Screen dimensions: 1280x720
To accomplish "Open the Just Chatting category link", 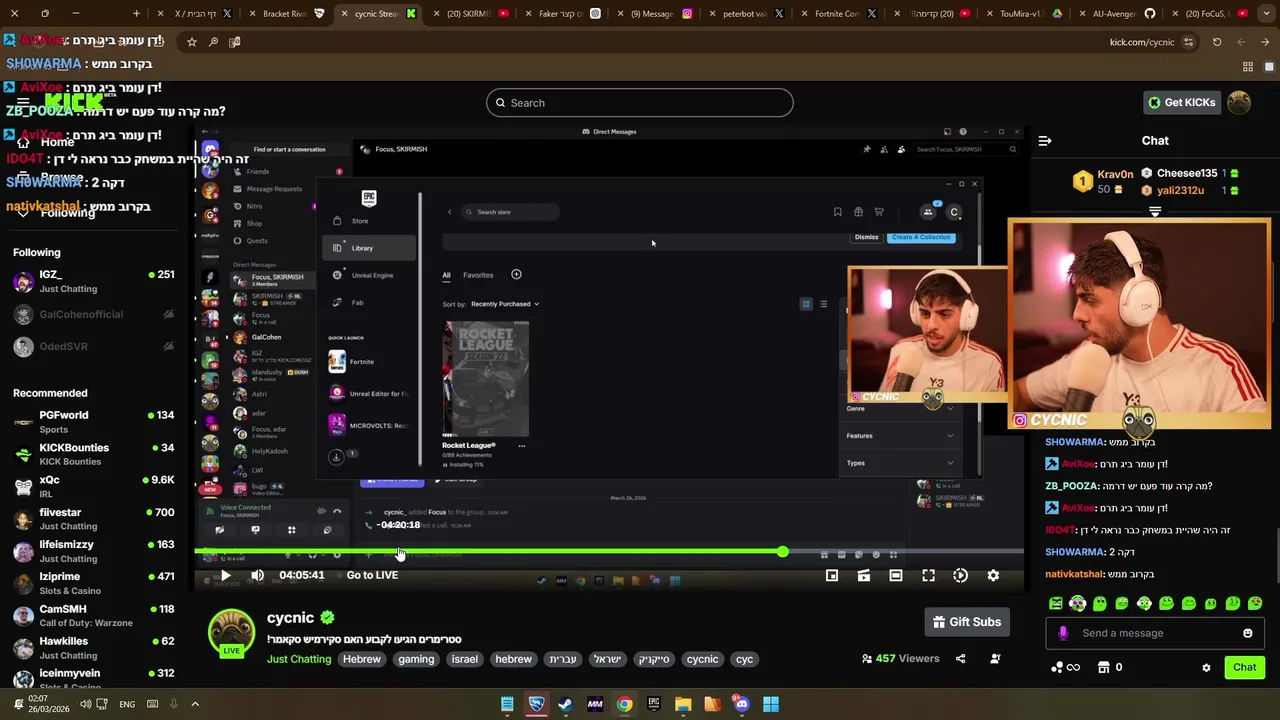I will click(299, 659).
